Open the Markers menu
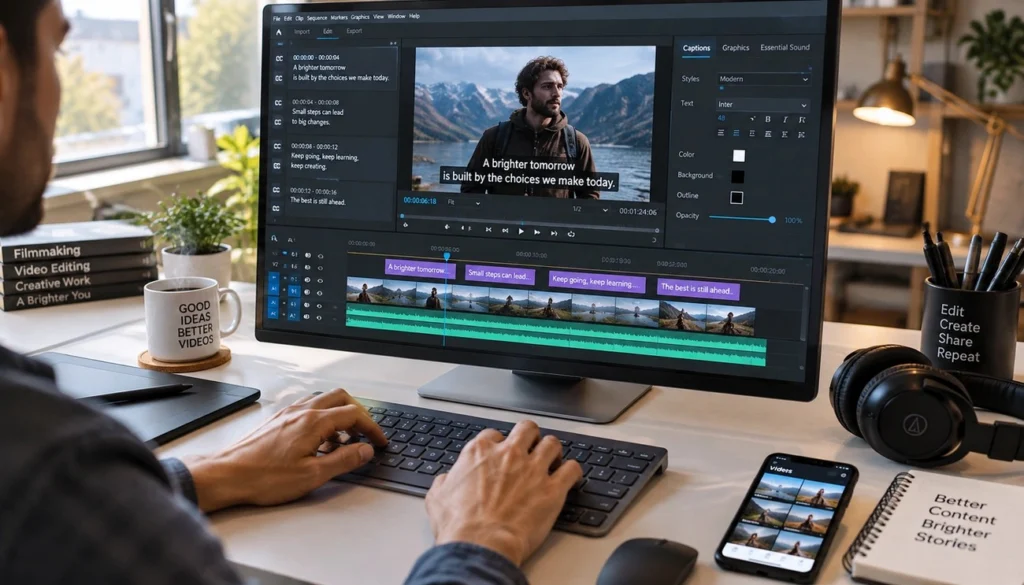The image size is (1024, 585). pyautogui.click(x=339, y=18)
